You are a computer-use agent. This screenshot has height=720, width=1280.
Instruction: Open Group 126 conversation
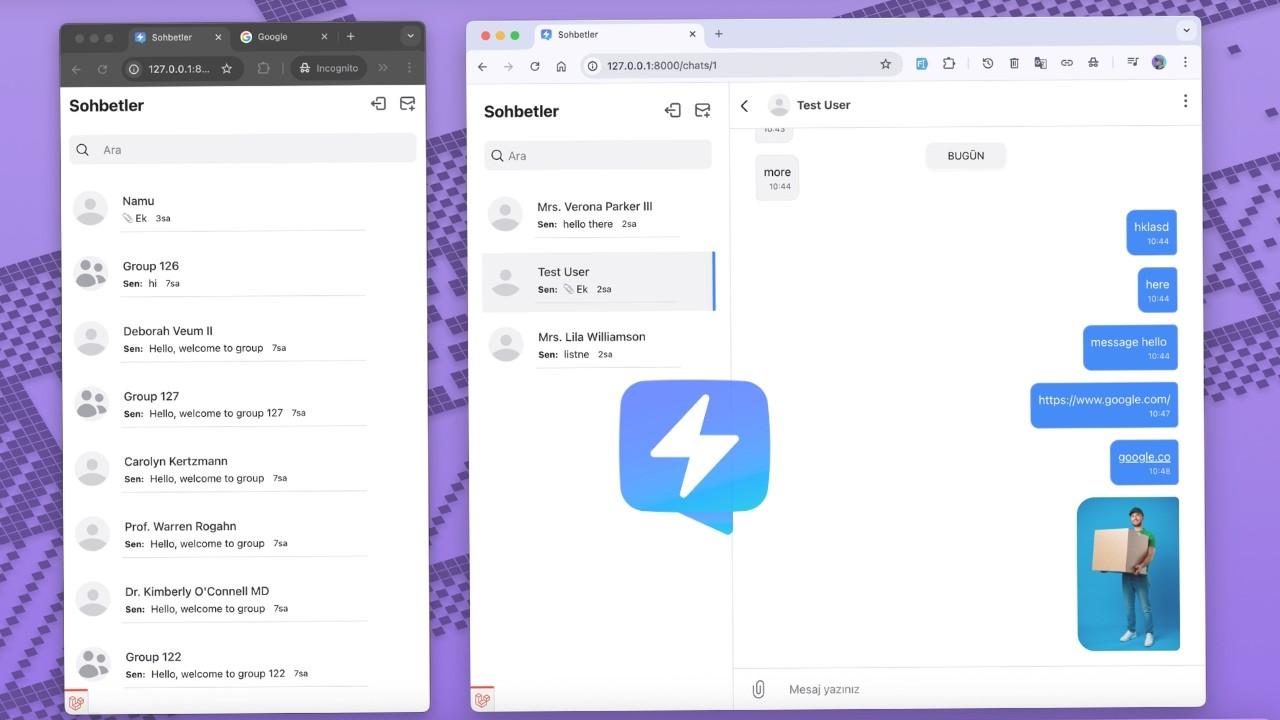pos(243,274)
